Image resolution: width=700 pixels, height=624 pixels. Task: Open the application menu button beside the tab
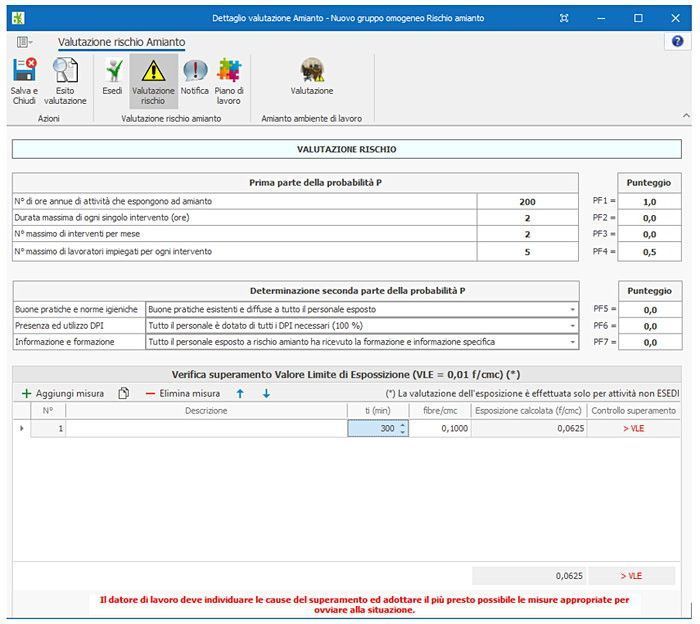click(x=24, y=42)
